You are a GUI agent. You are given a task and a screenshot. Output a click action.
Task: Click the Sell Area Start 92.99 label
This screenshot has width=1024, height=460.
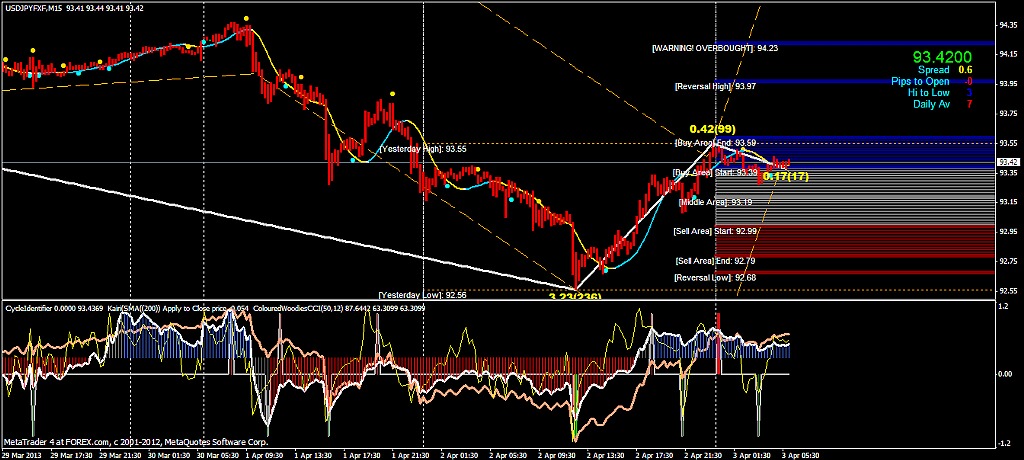pos(715,232)
